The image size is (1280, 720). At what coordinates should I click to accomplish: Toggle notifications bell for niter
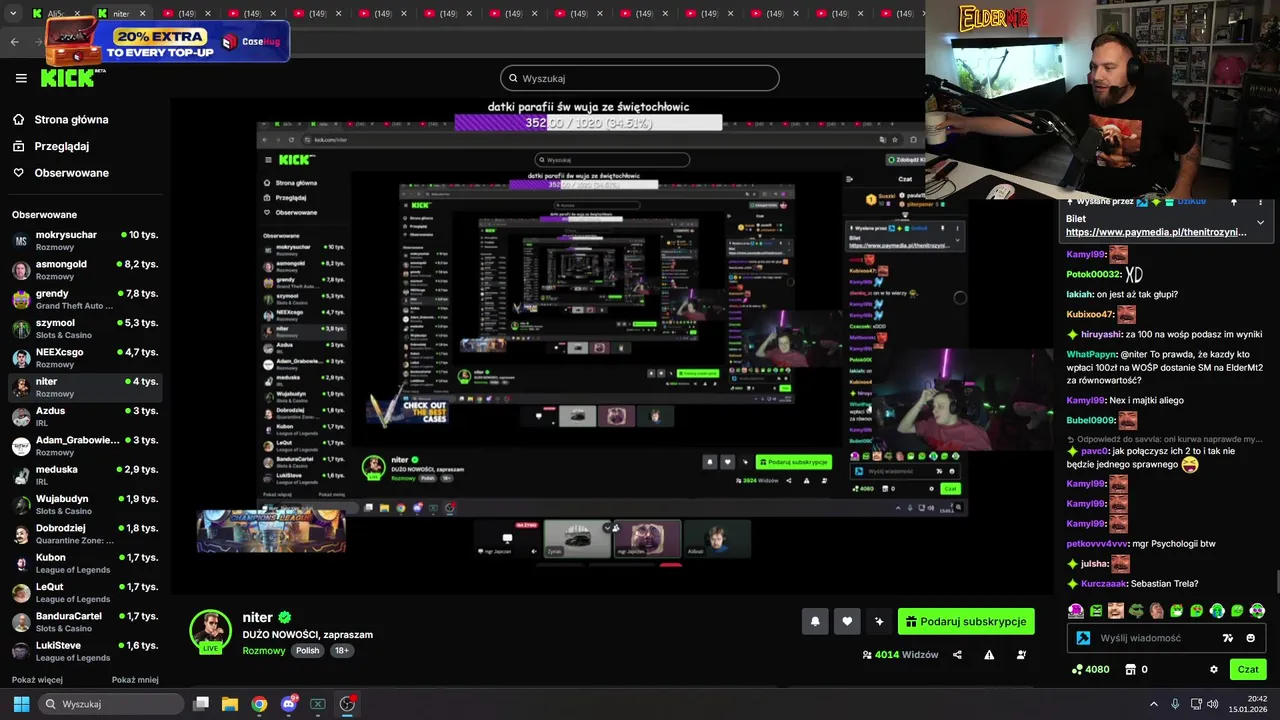tap(815, 621)
